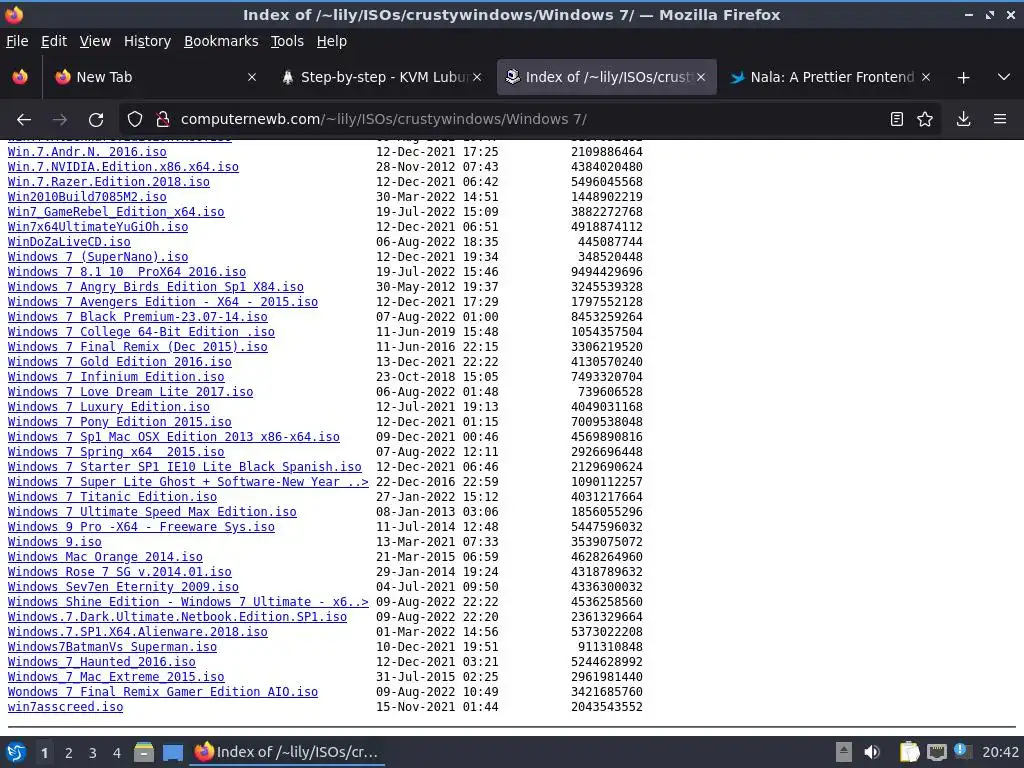
Task: Open the Firefox hamburger application menu
Action: click(x=1000, y=120)
